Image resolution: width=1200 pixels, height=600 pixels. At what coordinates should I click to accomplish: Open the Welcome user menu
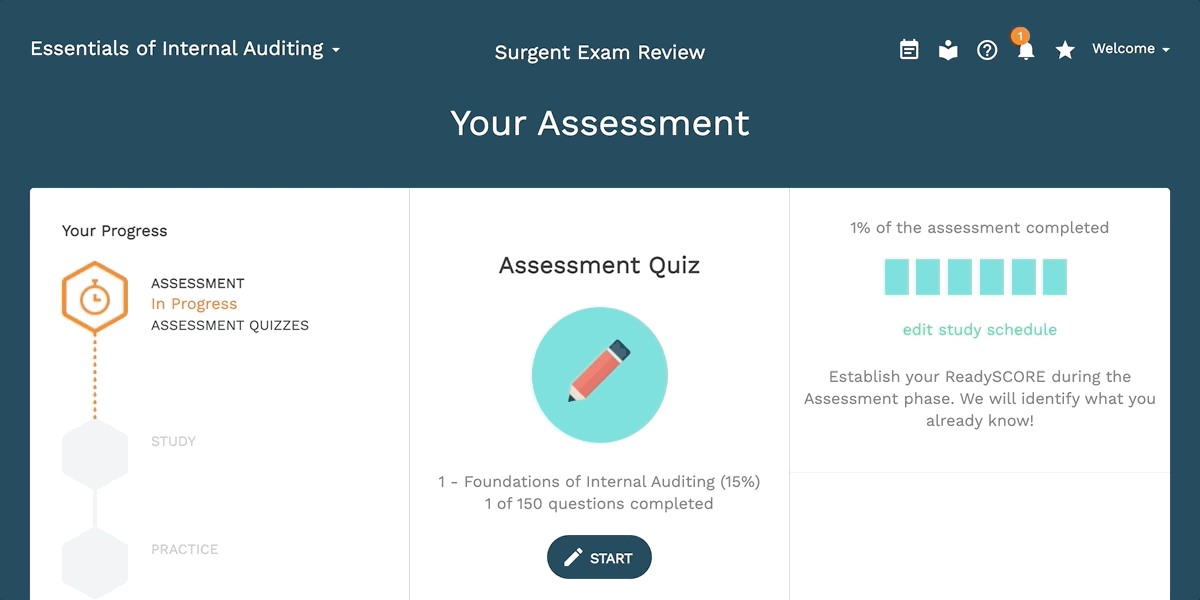1131,49
